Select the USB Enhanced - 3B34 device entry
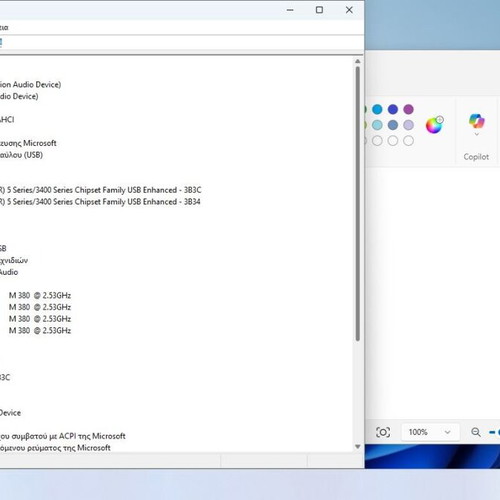This screenshot has height=500, width=500. click(x=100, y=202)
